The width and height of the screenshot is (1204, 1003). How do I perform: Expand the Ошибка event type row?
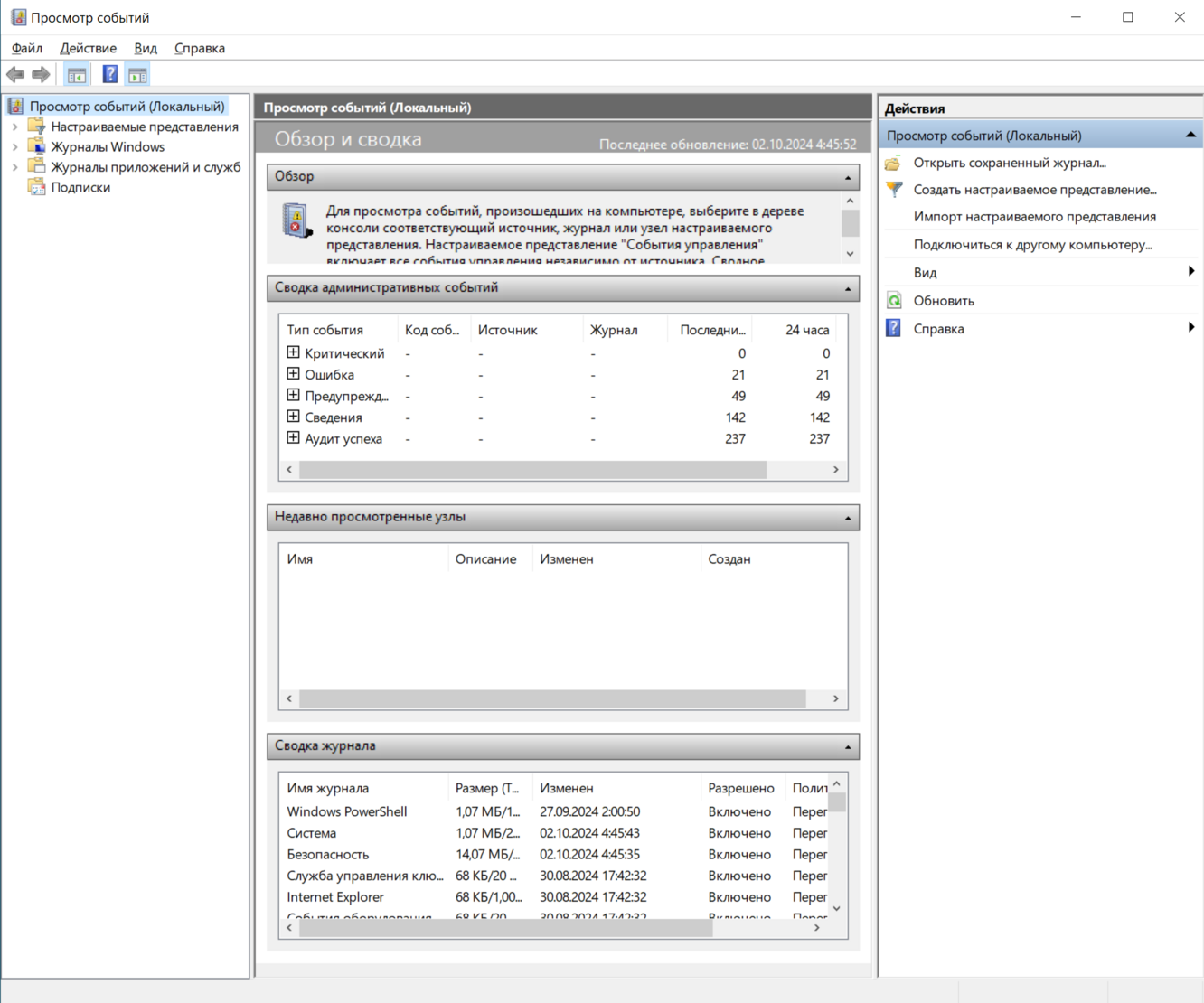[x=293, y=374]
